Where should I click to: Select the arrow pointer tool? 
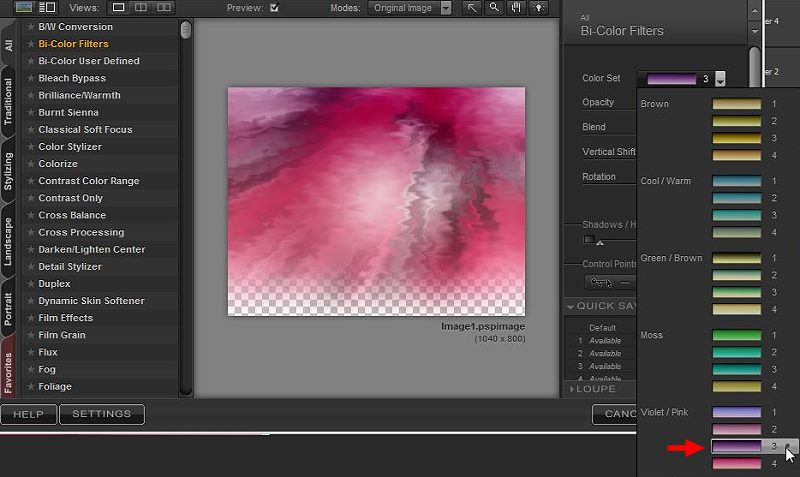pyautogui.click(x=474, y=8)
